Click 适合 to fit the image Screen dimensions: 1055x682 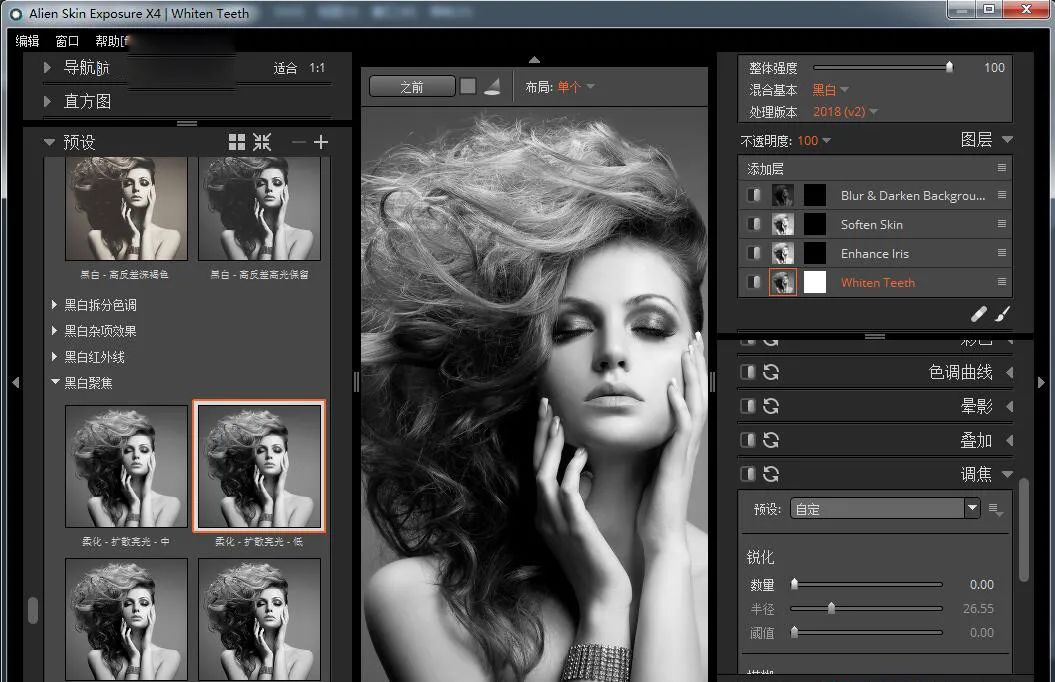pyautogui.click(x=285, y=68)
